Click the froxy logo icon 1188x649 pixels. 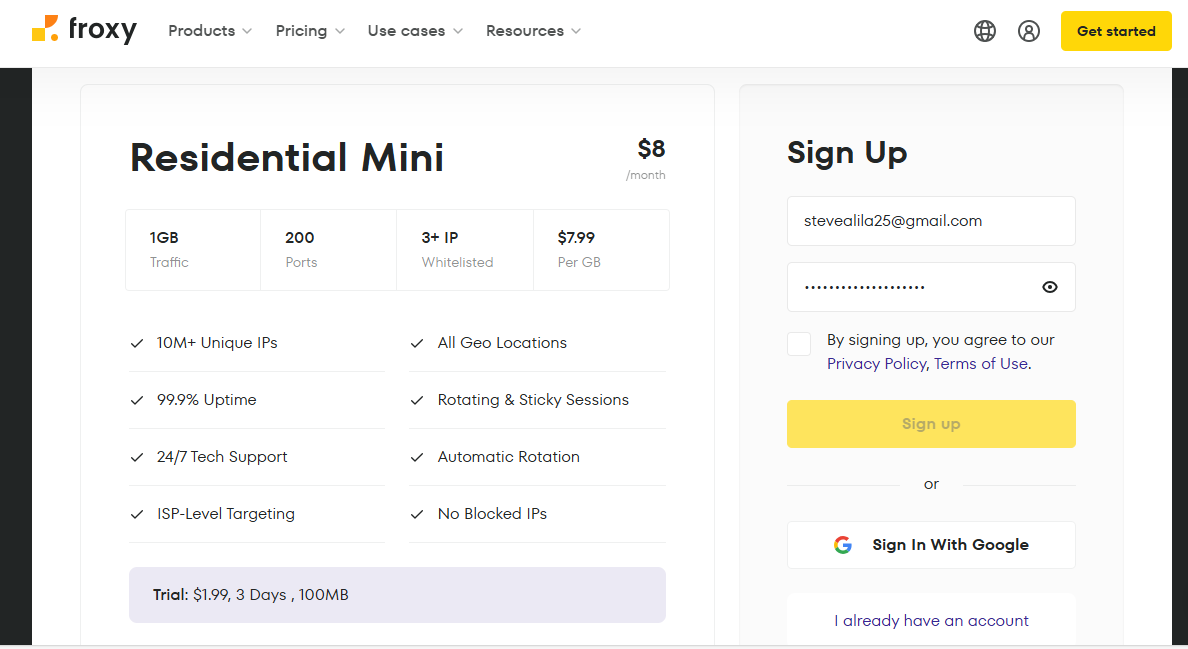coord(45,30)
